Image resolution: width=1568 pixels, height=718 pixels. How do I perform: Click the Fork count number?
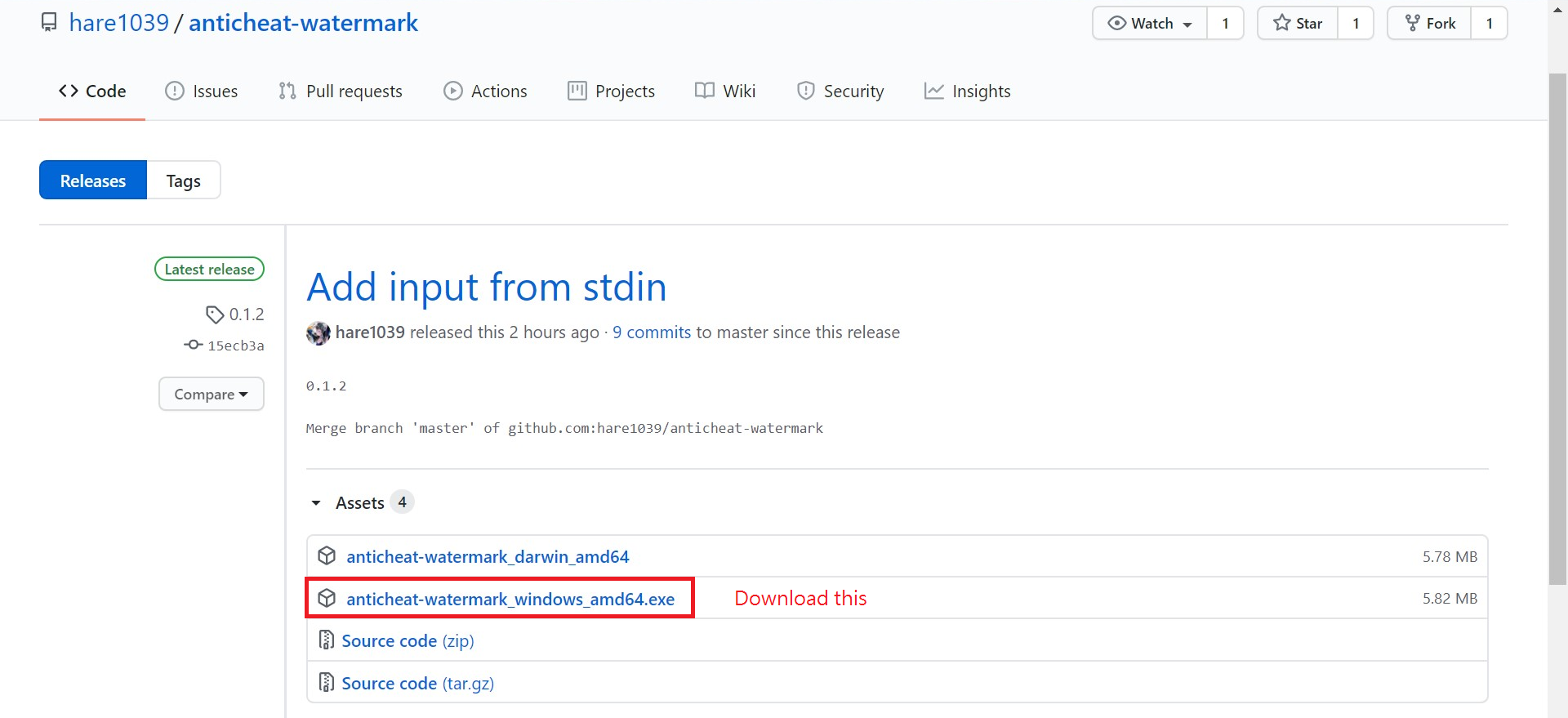1490,23
